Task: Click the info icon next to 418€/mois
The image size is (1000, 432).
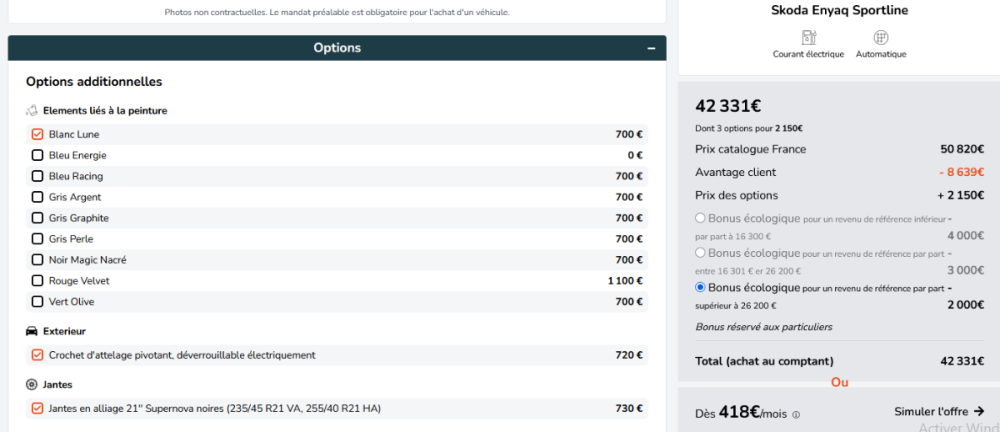Action: pyautogui.click(x=796, y=413)
